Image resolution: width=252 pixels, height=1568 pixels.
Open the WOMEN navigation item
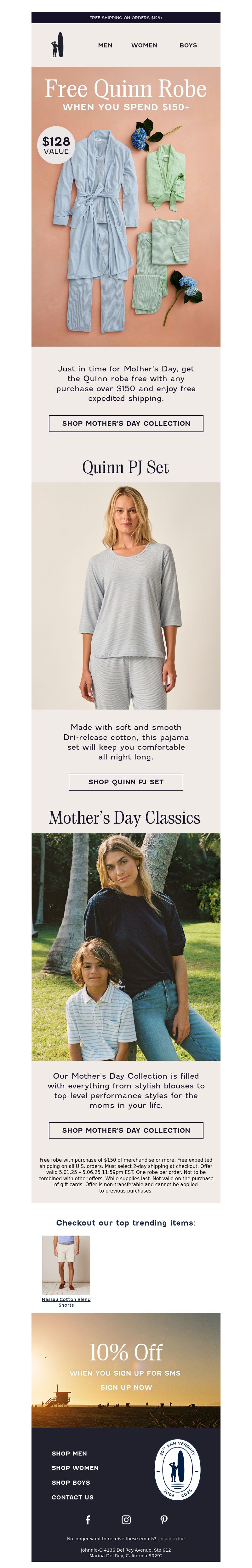coord(144,45)
